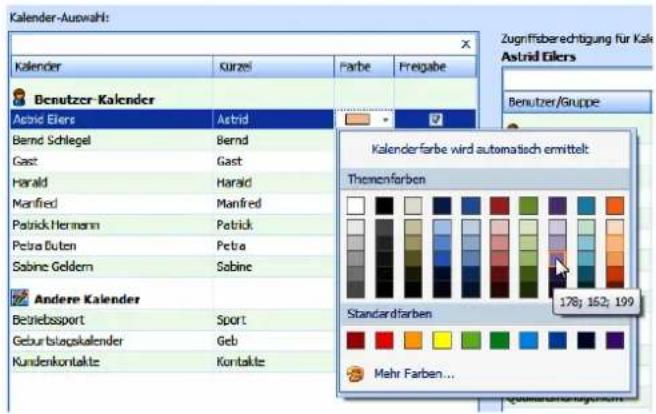Viewport: 656px width, 414px height.
Task: Click the current color swatch for Astrid Eilers
Action: pyautogui.click(x=357, y=120)
